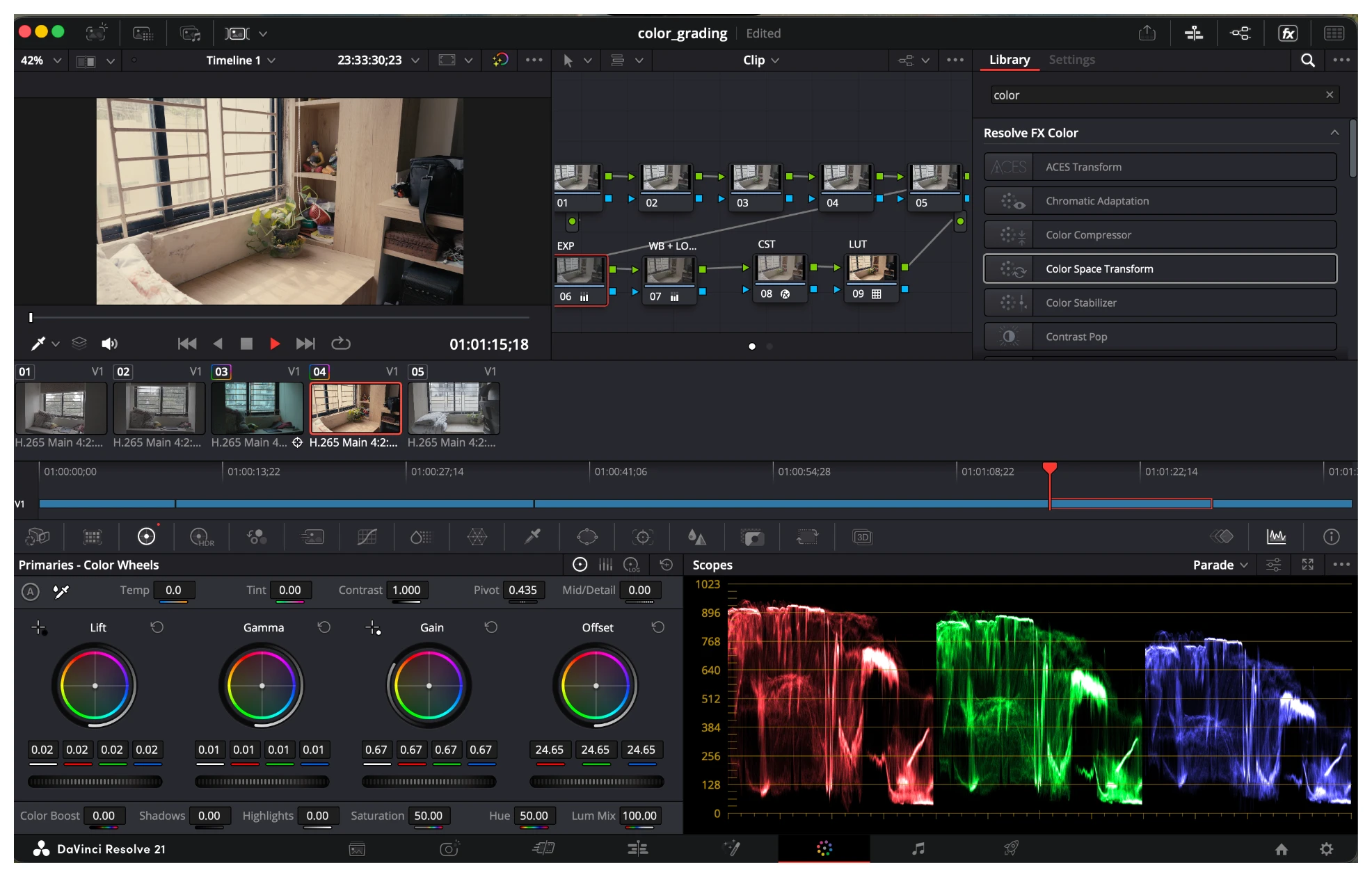
Task: Open the Timeline 1 dropdown
Action: pyautogui.click(x=241, y=61)
